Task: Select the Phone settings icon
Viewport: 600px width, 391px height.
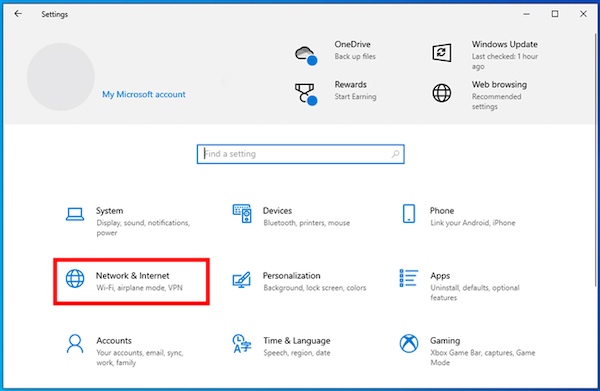Action: pyautogui.click(x=409, y=213)
